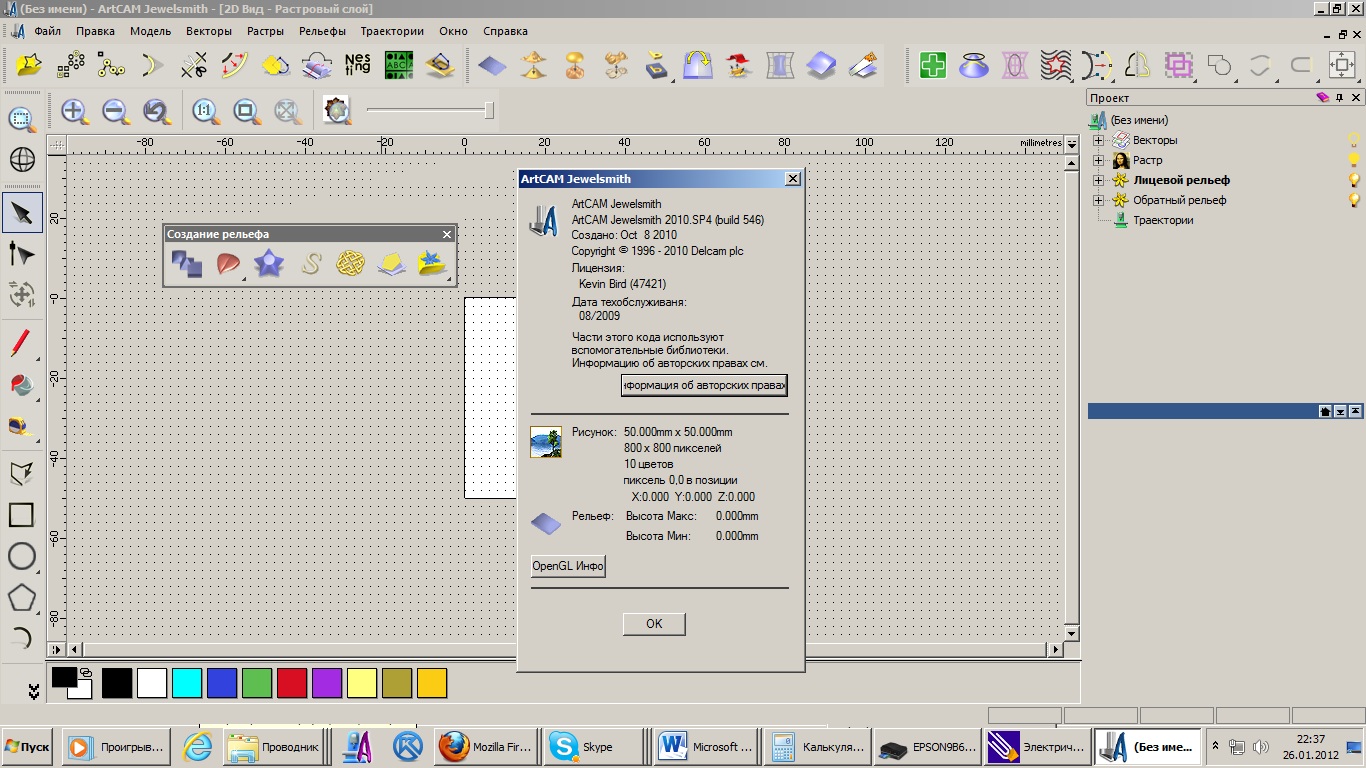Click the overlapping blue squares relief icon
Image resolution: width=1366 pixels, height=768 pixels.
point(187,264)
